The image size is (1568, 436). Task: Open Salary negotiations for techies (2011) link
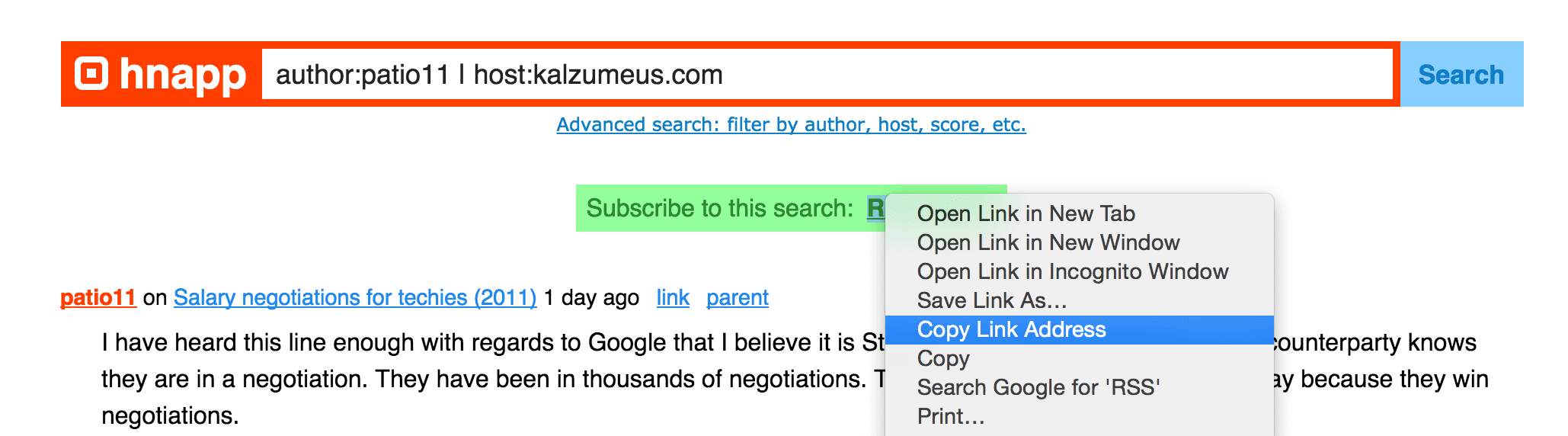pyautogui.click(x=355, y=297)
